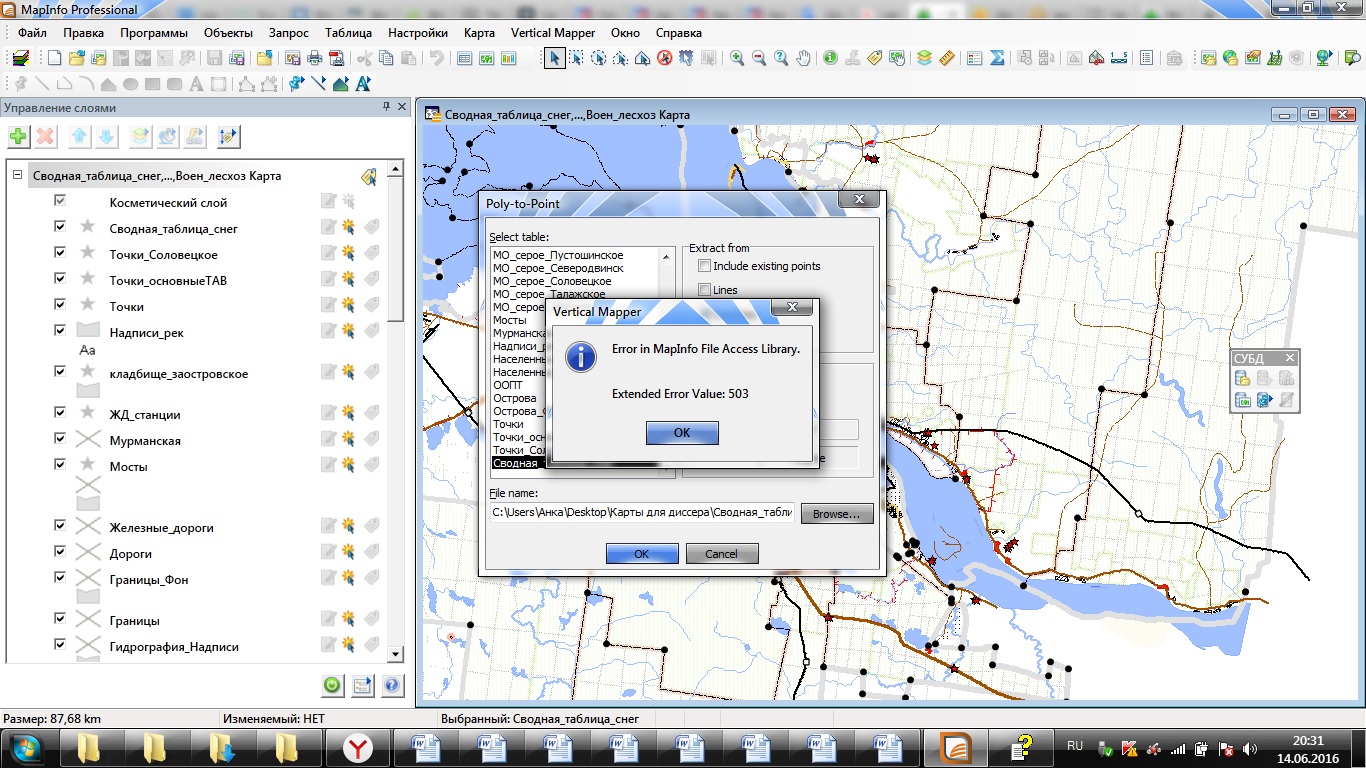Open the Vertical Mapper menu
Viewport: 1366px width, 768px height.
(553, 33)
